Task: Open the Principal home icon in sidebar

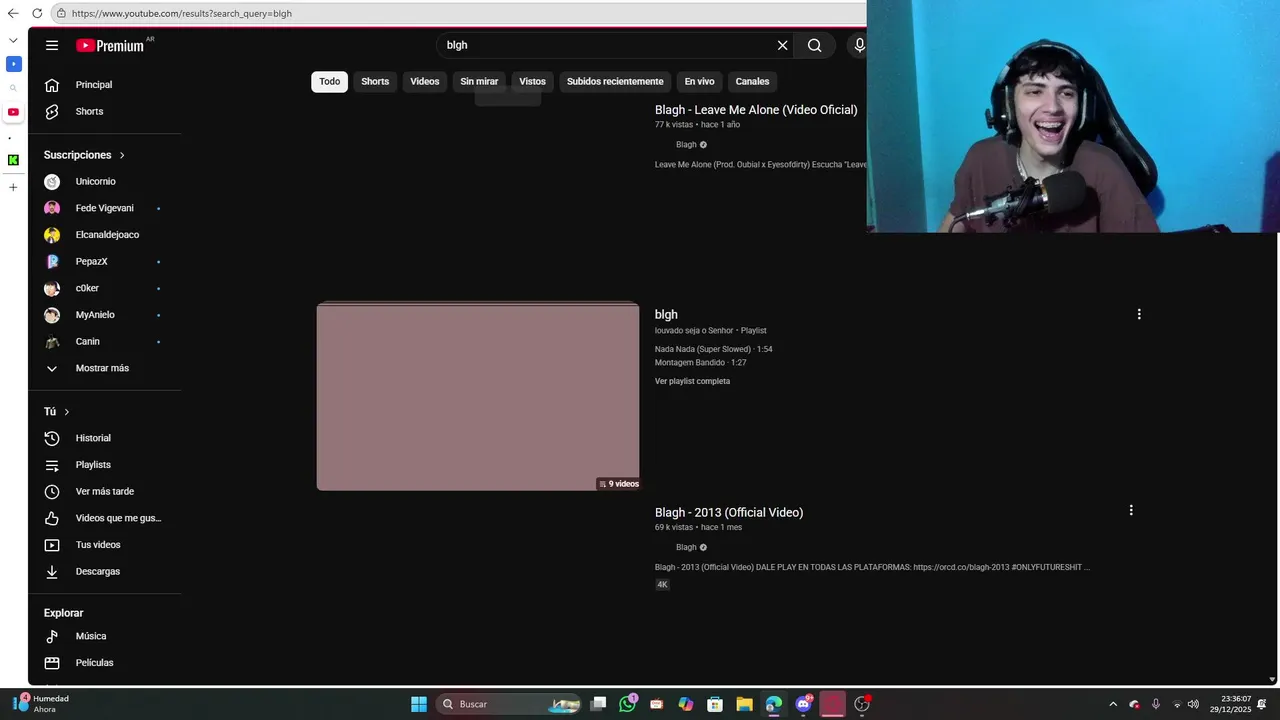Action: click(52, 85)
